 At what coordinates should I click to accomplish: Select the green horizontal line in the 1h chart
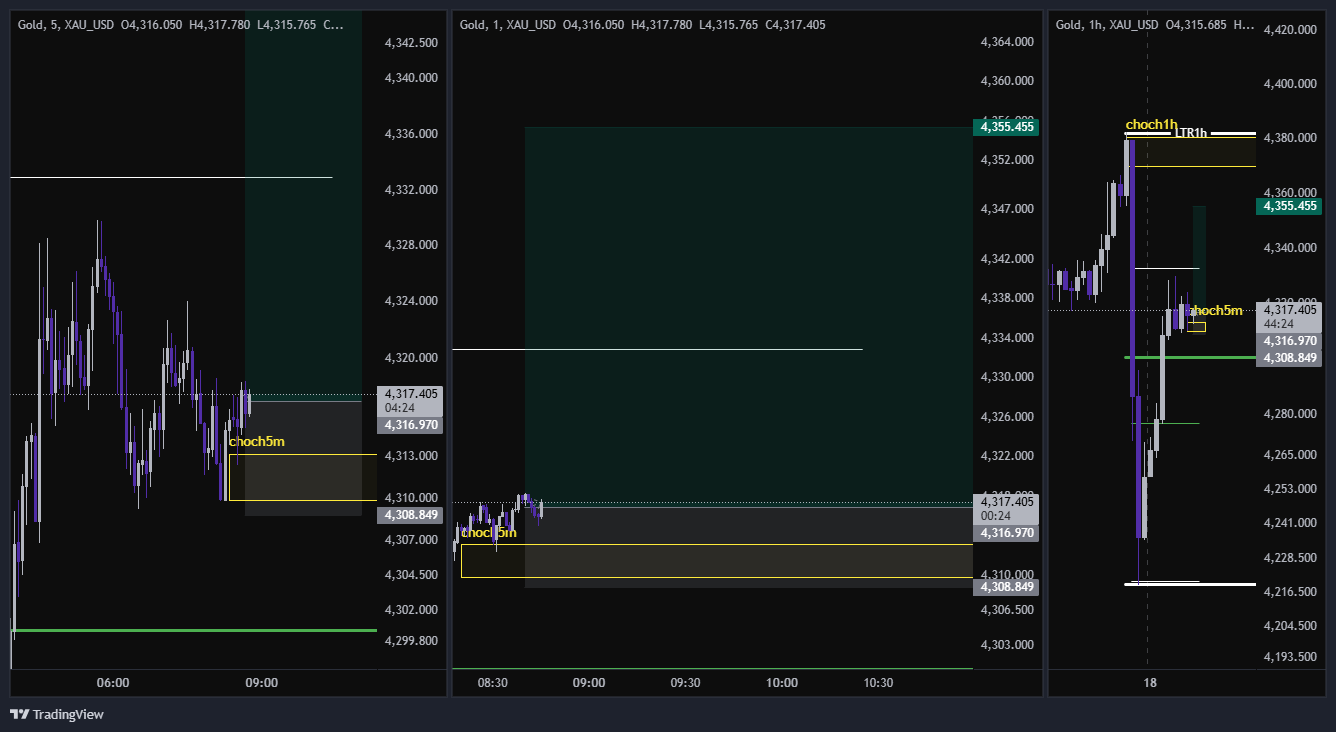coord(1190,357)
